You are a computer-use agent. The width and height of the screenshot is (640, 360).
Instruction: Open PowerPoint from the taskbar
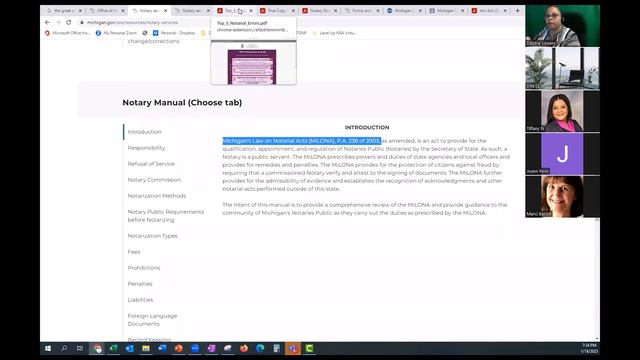point(178,348)
